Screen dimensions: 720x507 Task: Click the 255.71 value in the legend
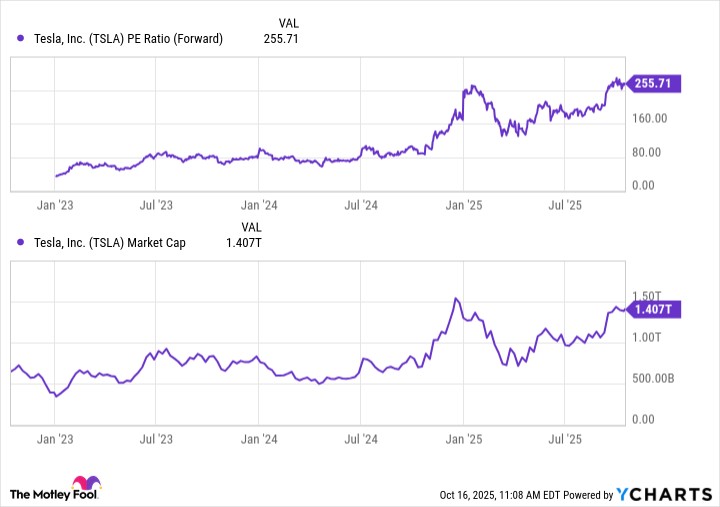pos(280,39)
